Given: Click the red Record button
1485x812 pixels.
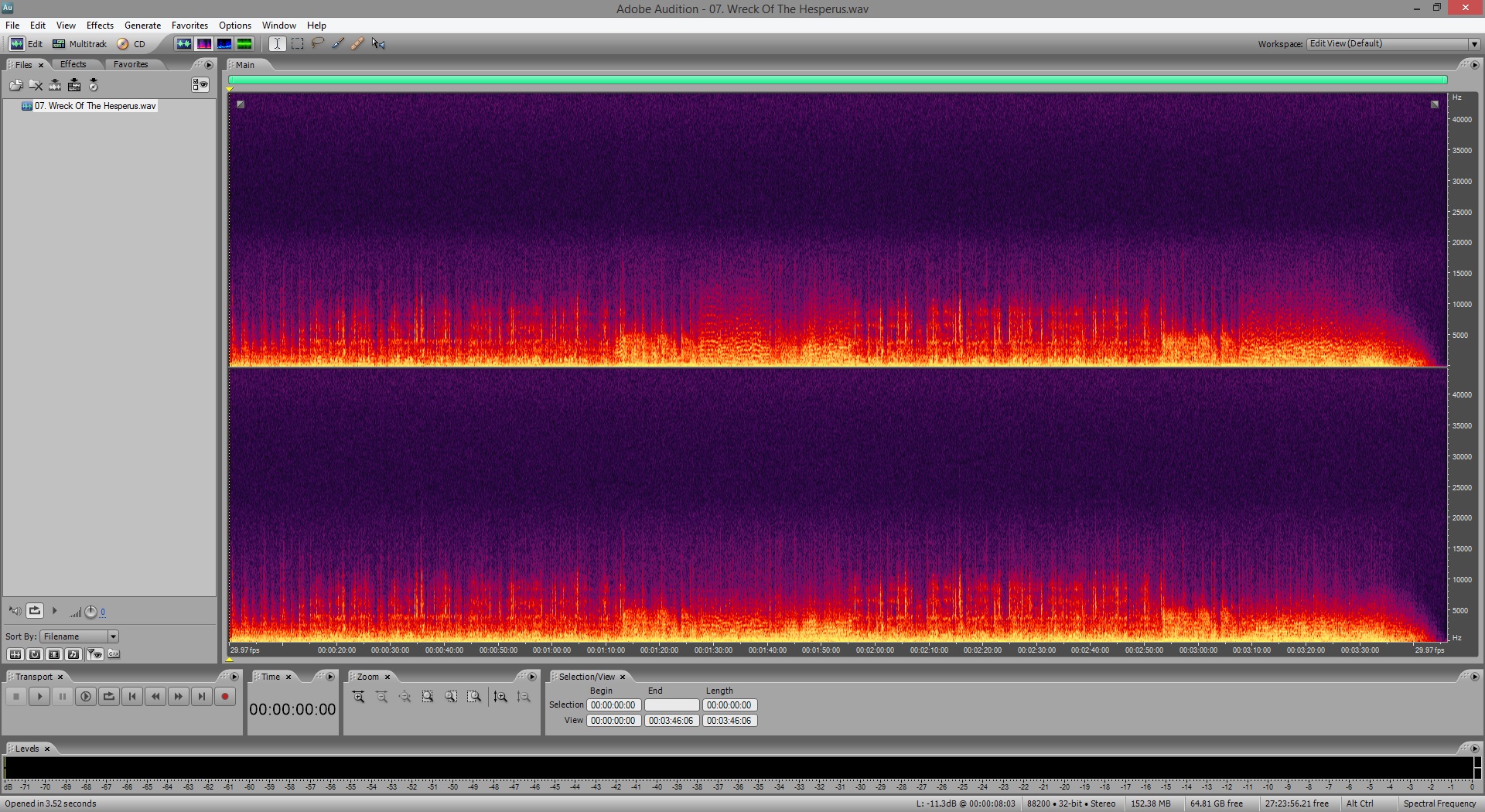Looking at the screenshot, I should tap(225, 697).
